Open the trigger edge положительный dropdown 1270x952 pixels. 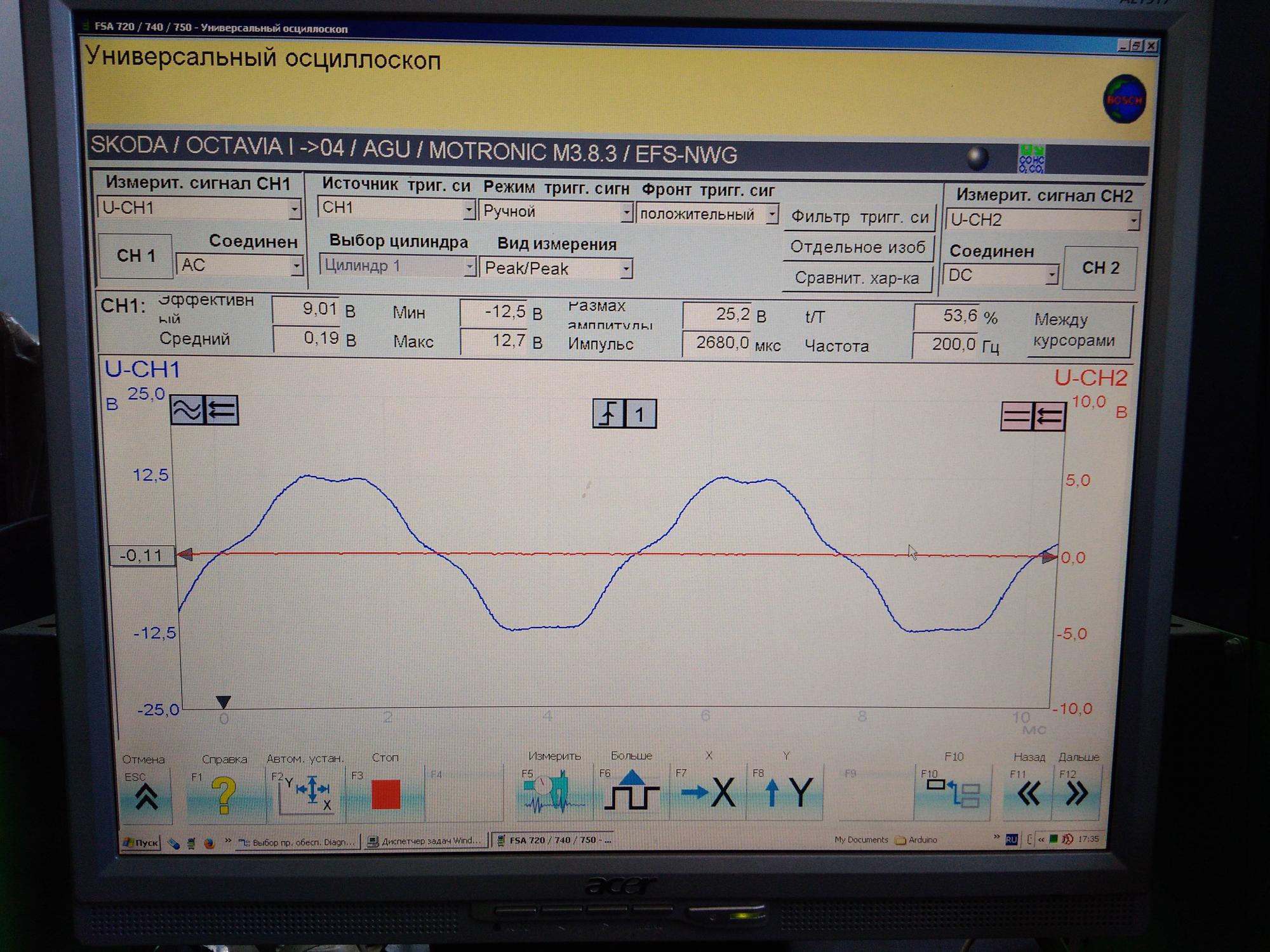[x=707, y=215]
